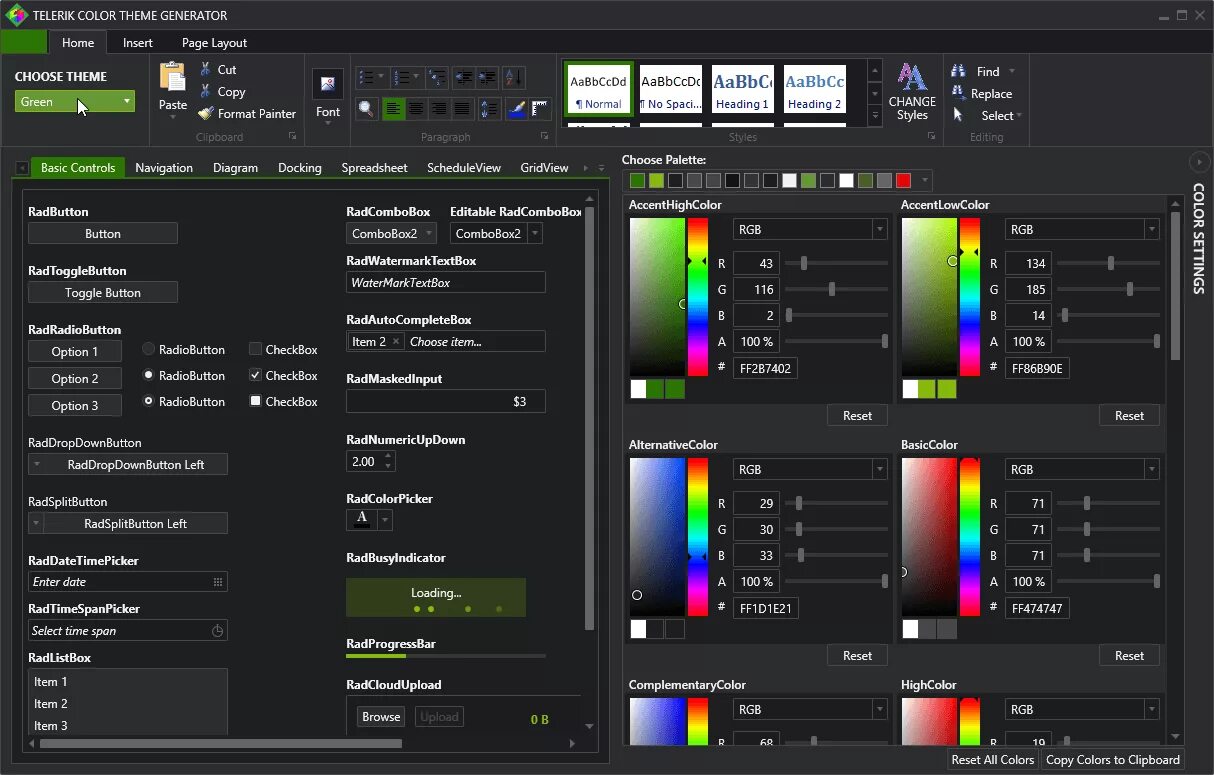The image size is (1214, 775).
Task: Click the justify alignment icon
Action: click(462, 108)
